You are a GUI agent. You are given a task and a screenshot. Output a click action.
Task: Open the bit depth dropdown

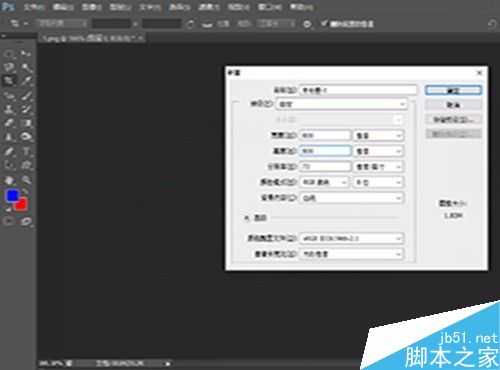tap(379, 182)
